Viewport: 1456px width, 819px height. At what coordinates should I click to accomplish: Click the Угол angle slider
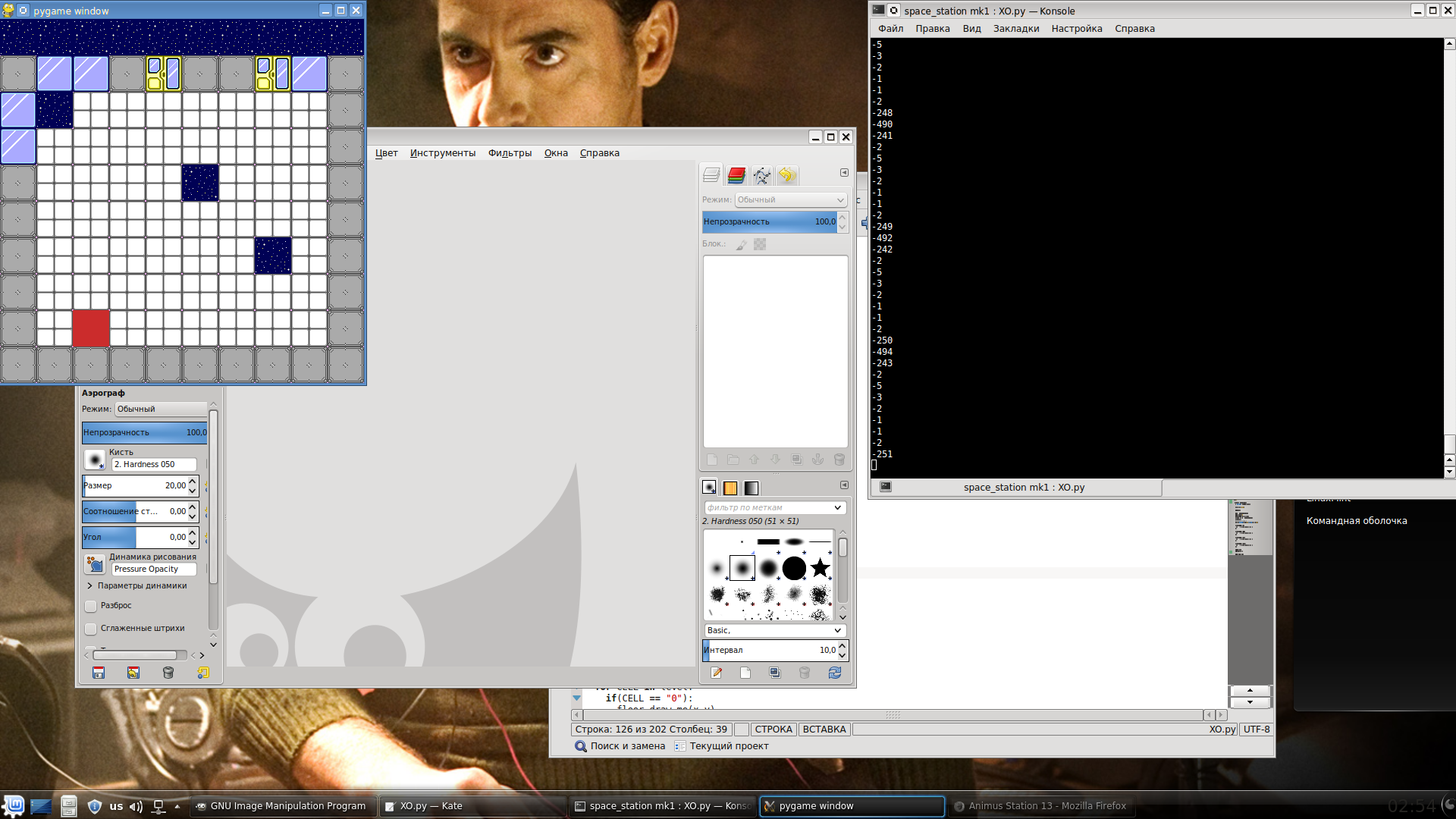(x=135, y=537)
